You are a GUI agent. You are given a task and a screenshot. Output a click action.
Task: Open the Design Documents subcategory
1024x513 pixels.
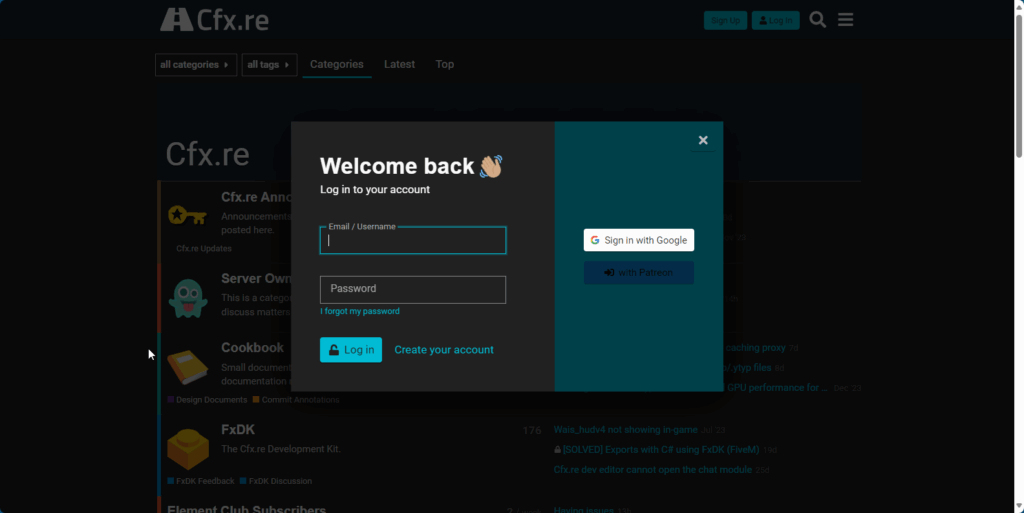pyautogui.click(x=208, y=399)
